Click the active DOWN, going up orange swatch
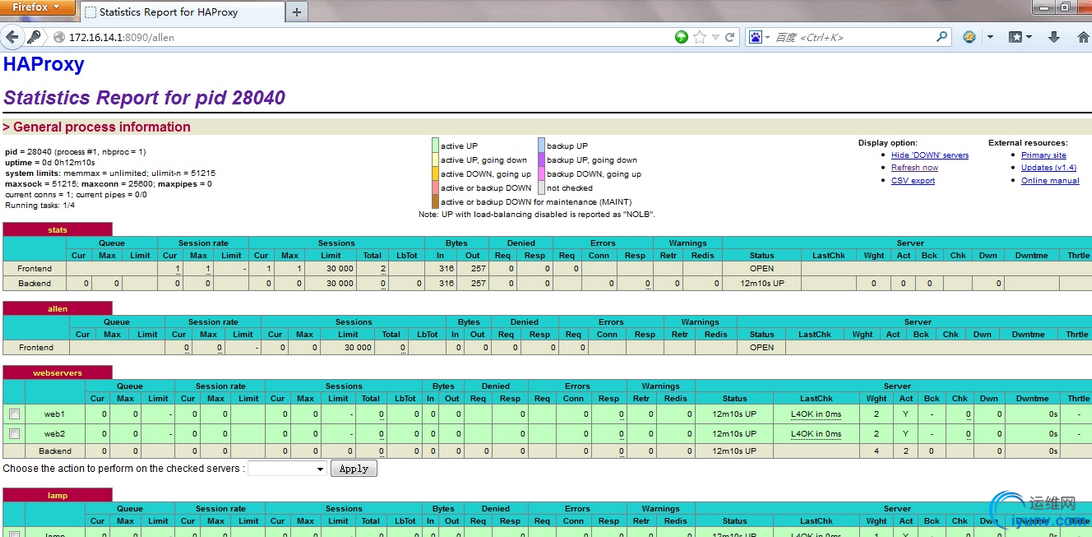The height and width of the screenshot is (537, 1092). [435, 173]
